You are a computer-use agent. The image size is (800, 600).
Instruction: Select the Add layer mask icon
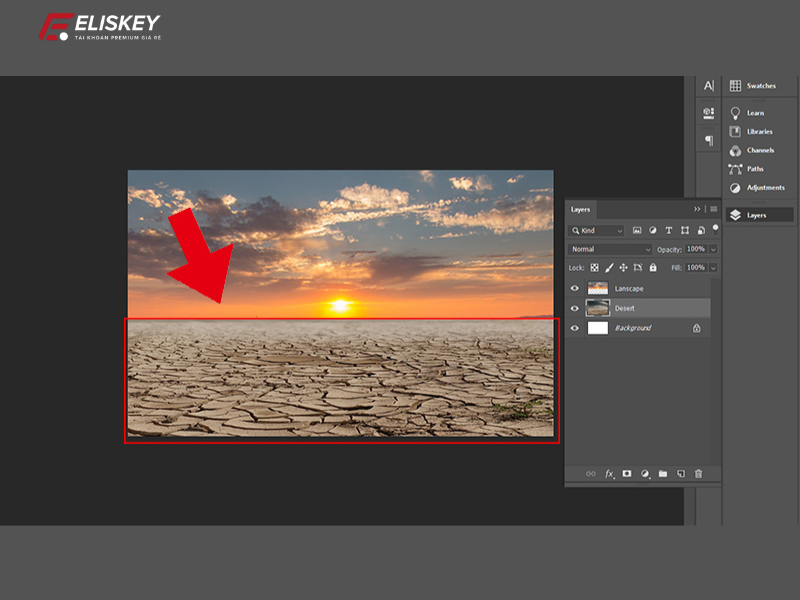626,473
